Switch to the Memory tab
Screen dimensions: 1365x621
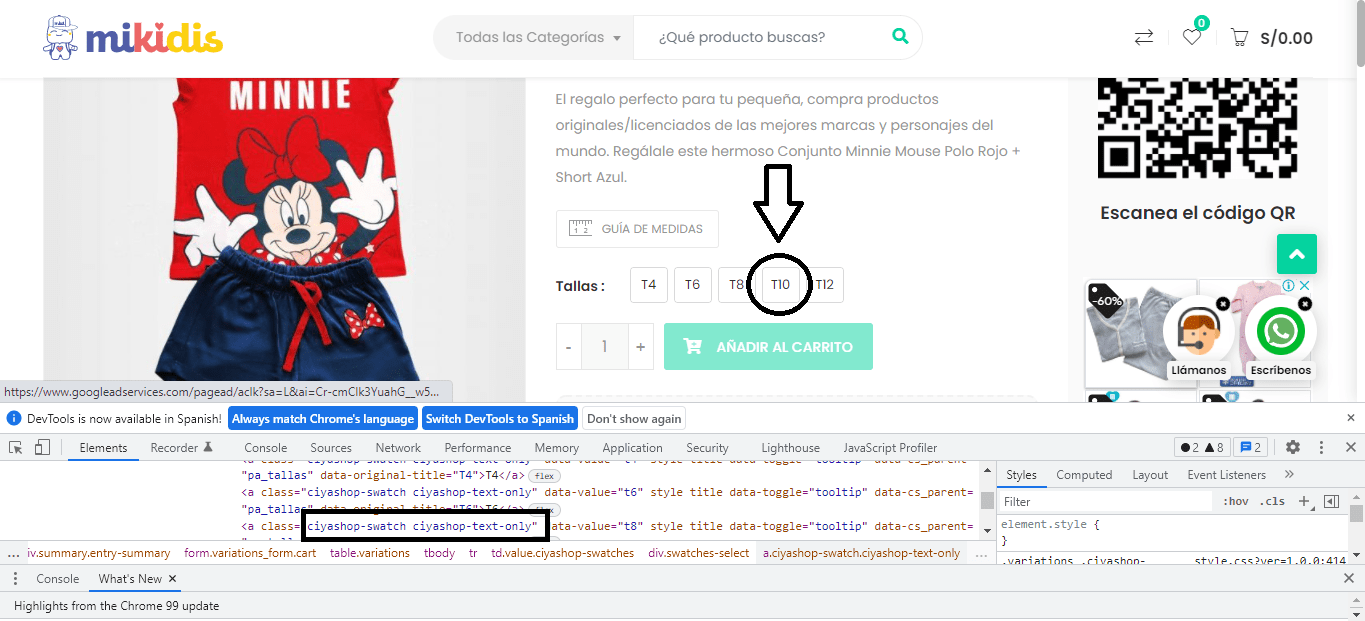556,448
